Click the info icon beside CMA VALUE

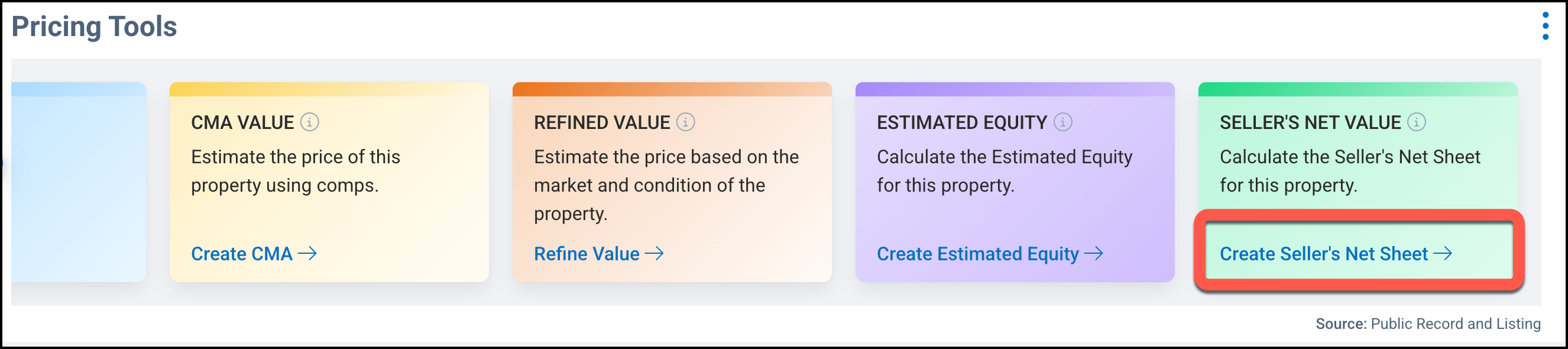point(310,122)
